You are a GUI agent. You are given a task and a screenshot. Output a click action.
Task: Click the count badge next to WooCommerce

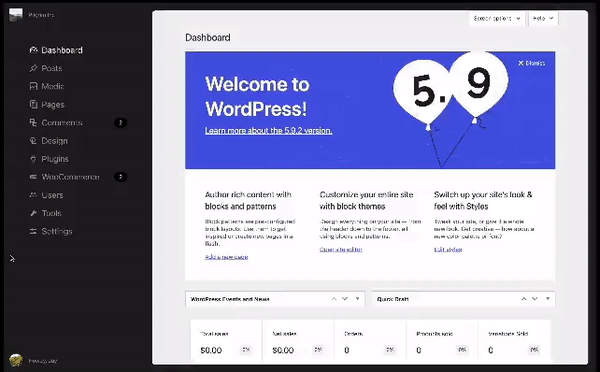121,177
